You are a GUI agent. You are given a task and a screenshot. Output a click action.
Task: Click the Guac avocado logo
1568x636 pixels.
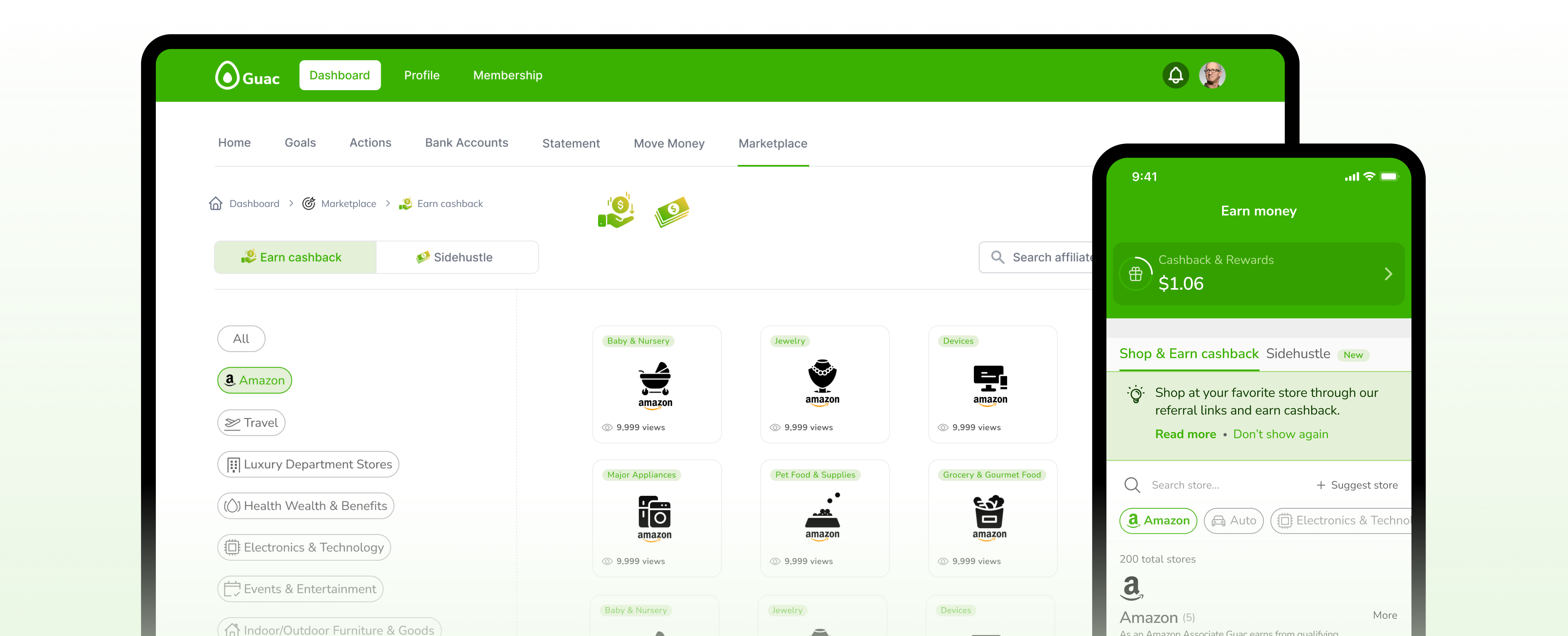(x=228, y=76)
